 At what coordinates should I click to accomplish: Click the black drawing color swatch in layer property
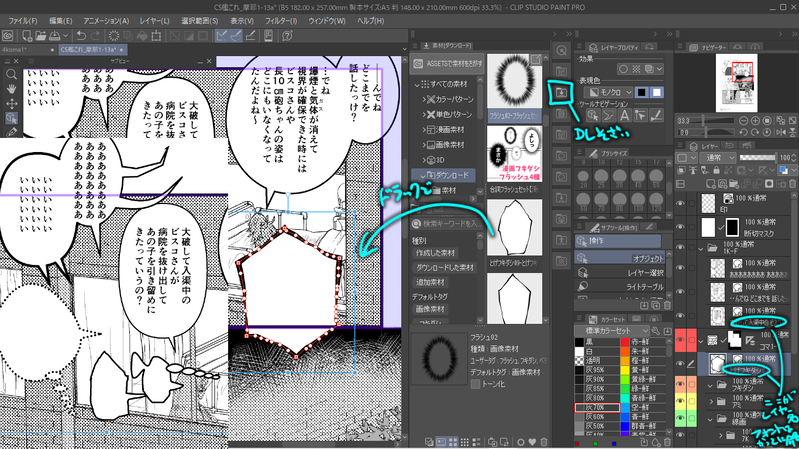coord(642,92)
